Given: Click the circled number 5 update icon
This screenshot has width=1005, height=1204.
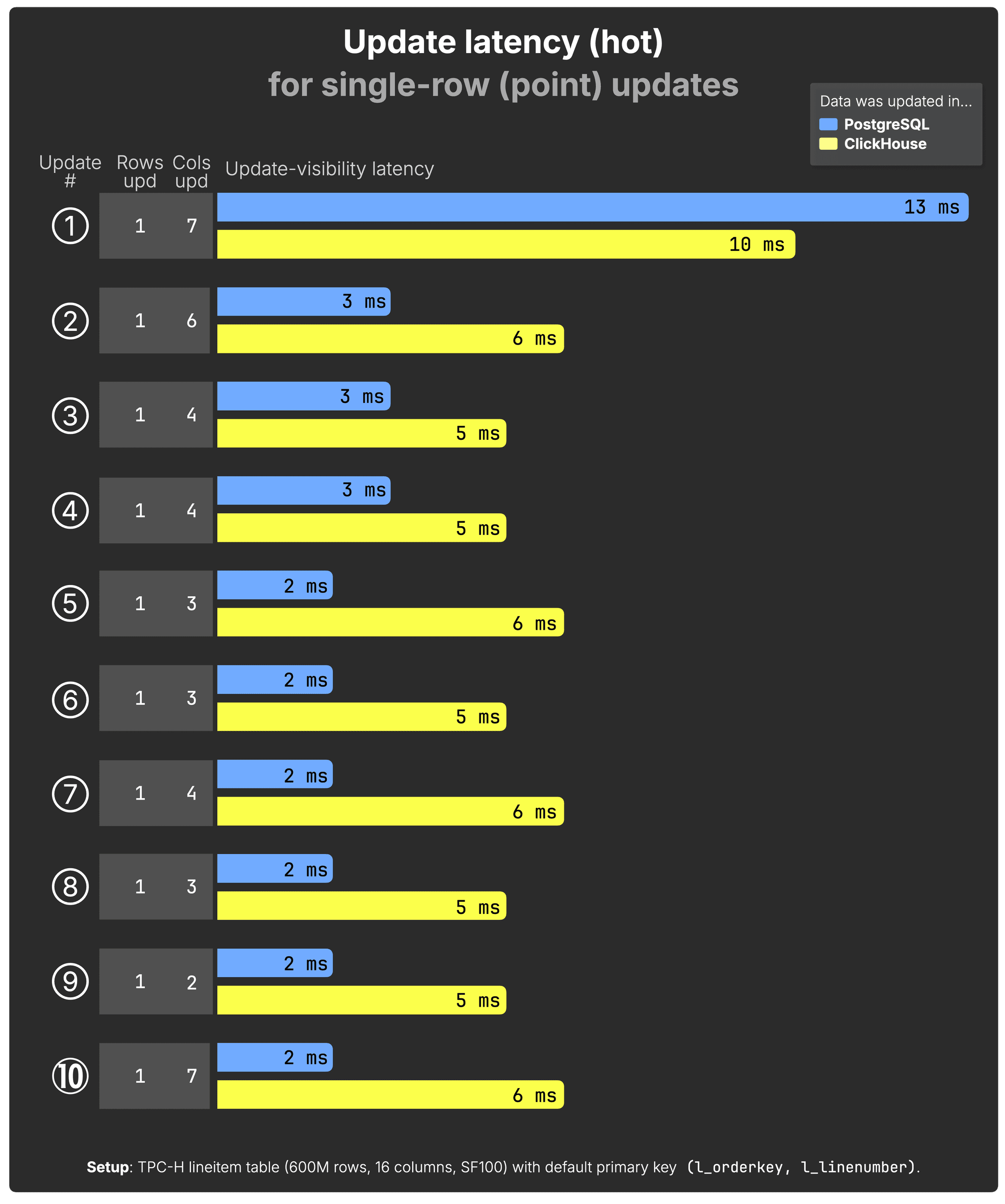Looking at the screenshot, I should coord(71,604).
